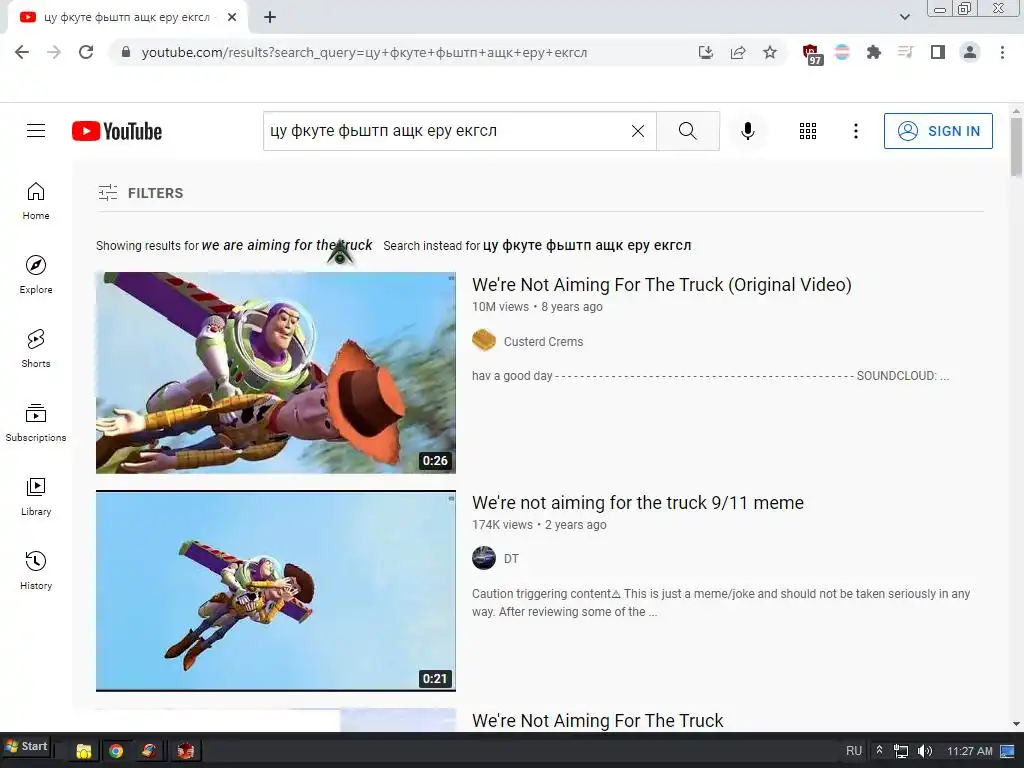The height and width of the screenshot is (768, 1024).
Task: Reload the page
Action: tap(86, 52)
